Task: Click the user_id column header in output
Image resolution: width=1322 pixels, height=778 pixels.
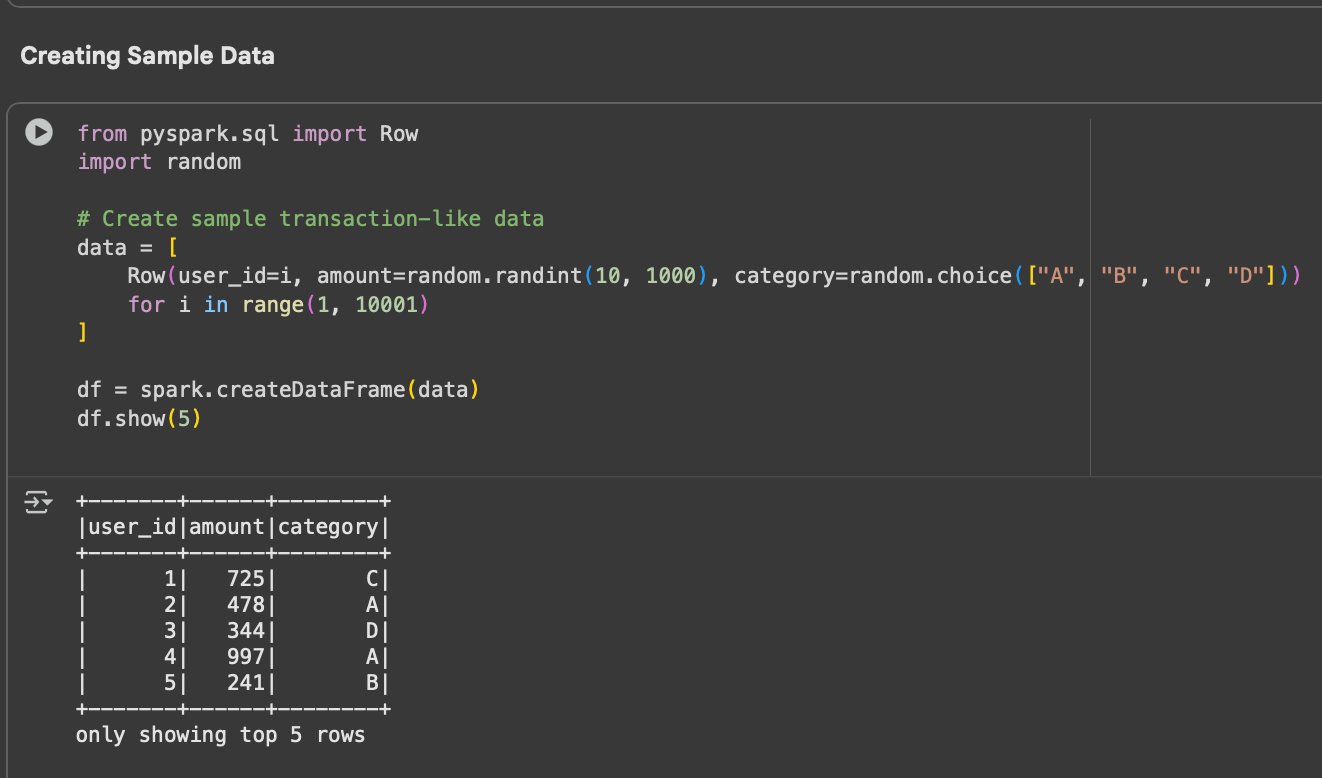Action: [x=132, y=527]
